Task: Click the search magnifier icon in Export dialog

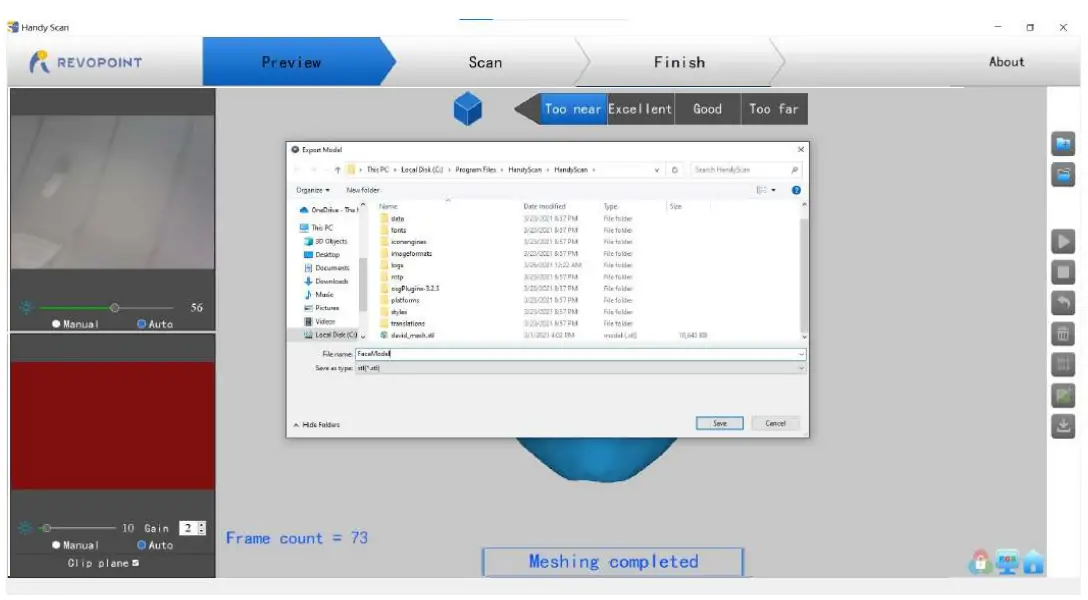Action: (x=794, y=170)
